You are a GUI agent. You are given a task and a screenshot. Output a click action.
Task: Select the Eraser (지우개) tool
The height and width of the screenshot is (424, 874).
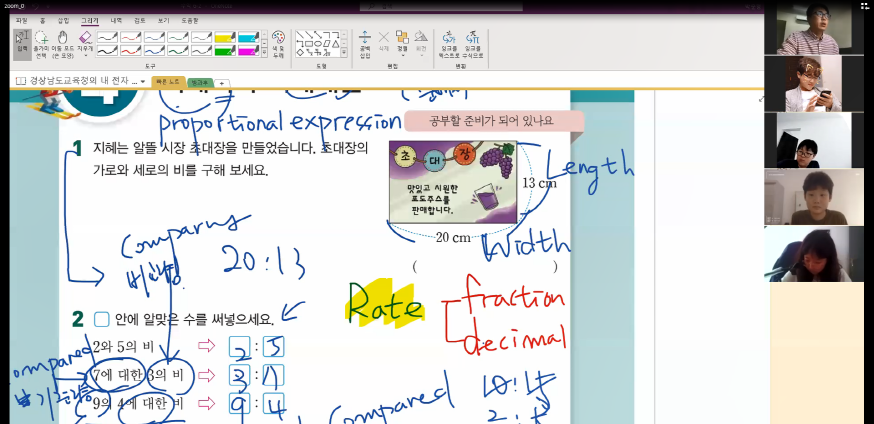coord(85,42)
